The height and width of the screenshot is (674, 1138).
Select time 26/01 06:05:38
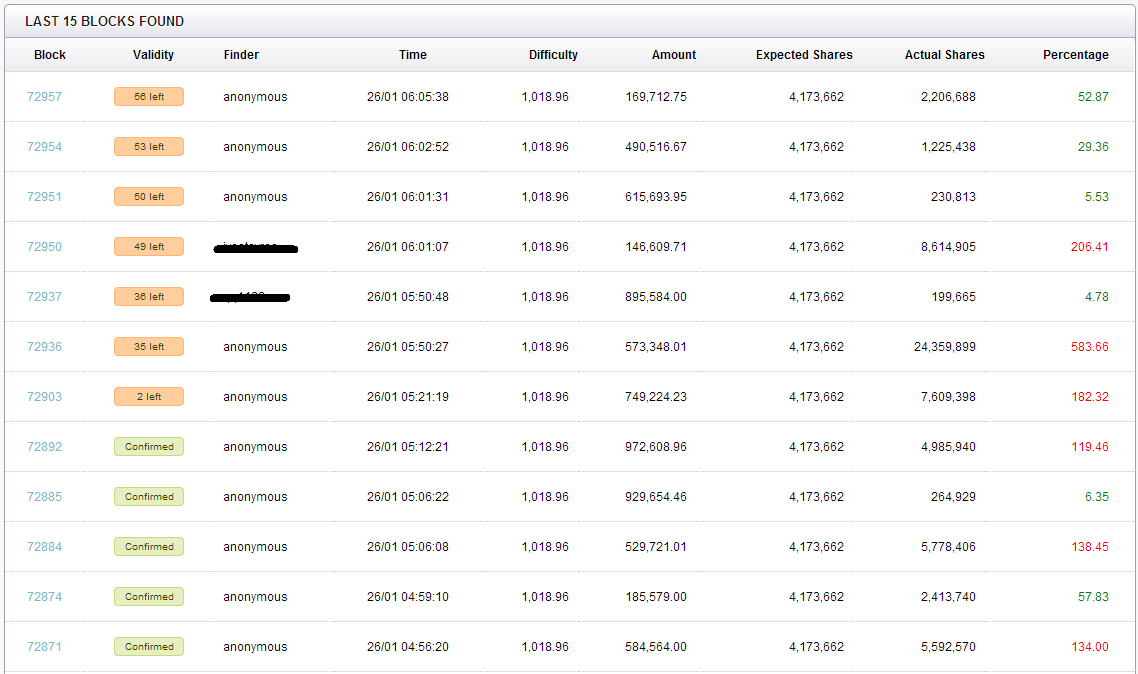408,96
